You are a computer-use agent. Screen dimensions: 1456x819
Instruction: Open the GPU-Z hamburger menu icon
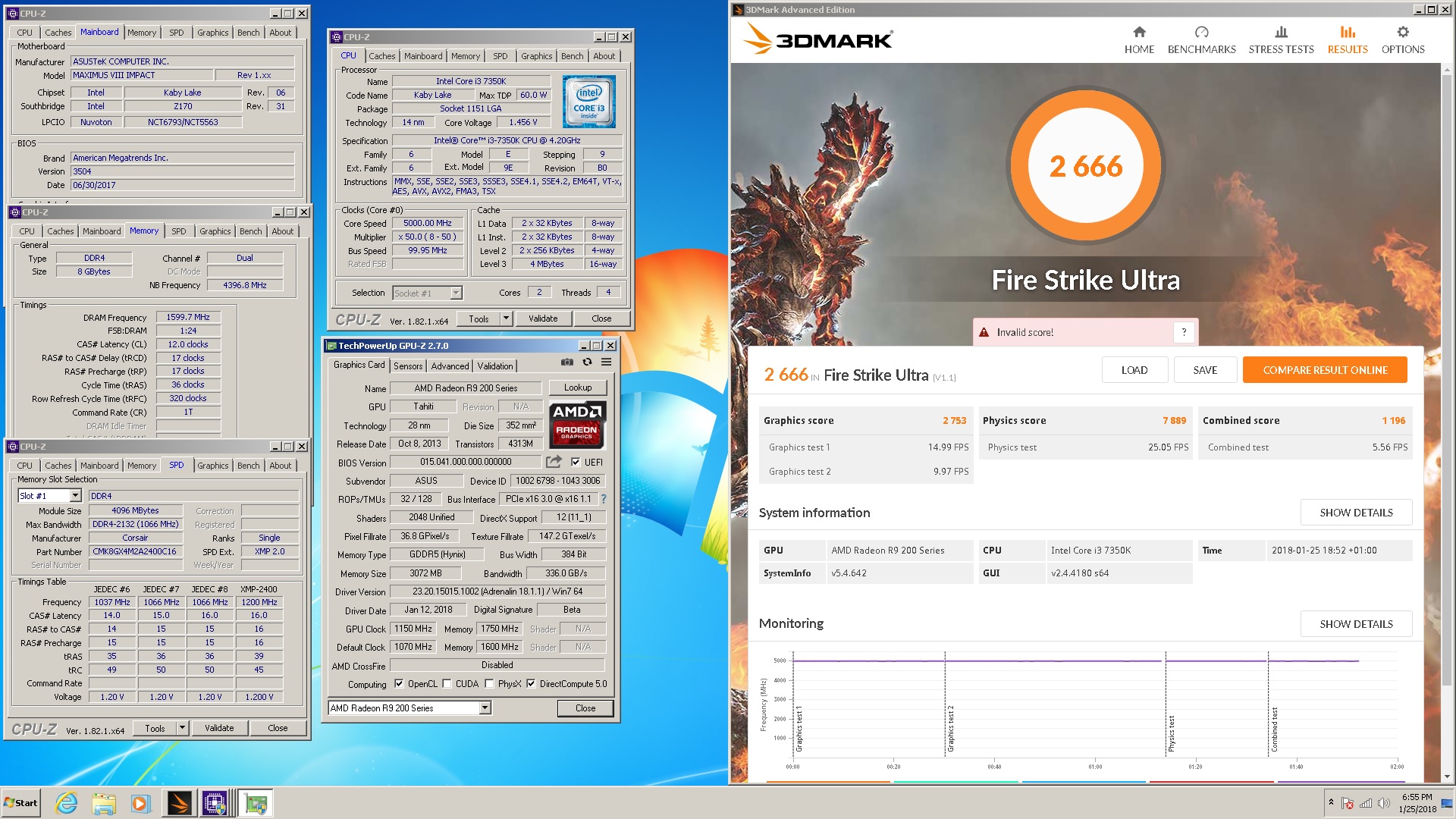607,362
